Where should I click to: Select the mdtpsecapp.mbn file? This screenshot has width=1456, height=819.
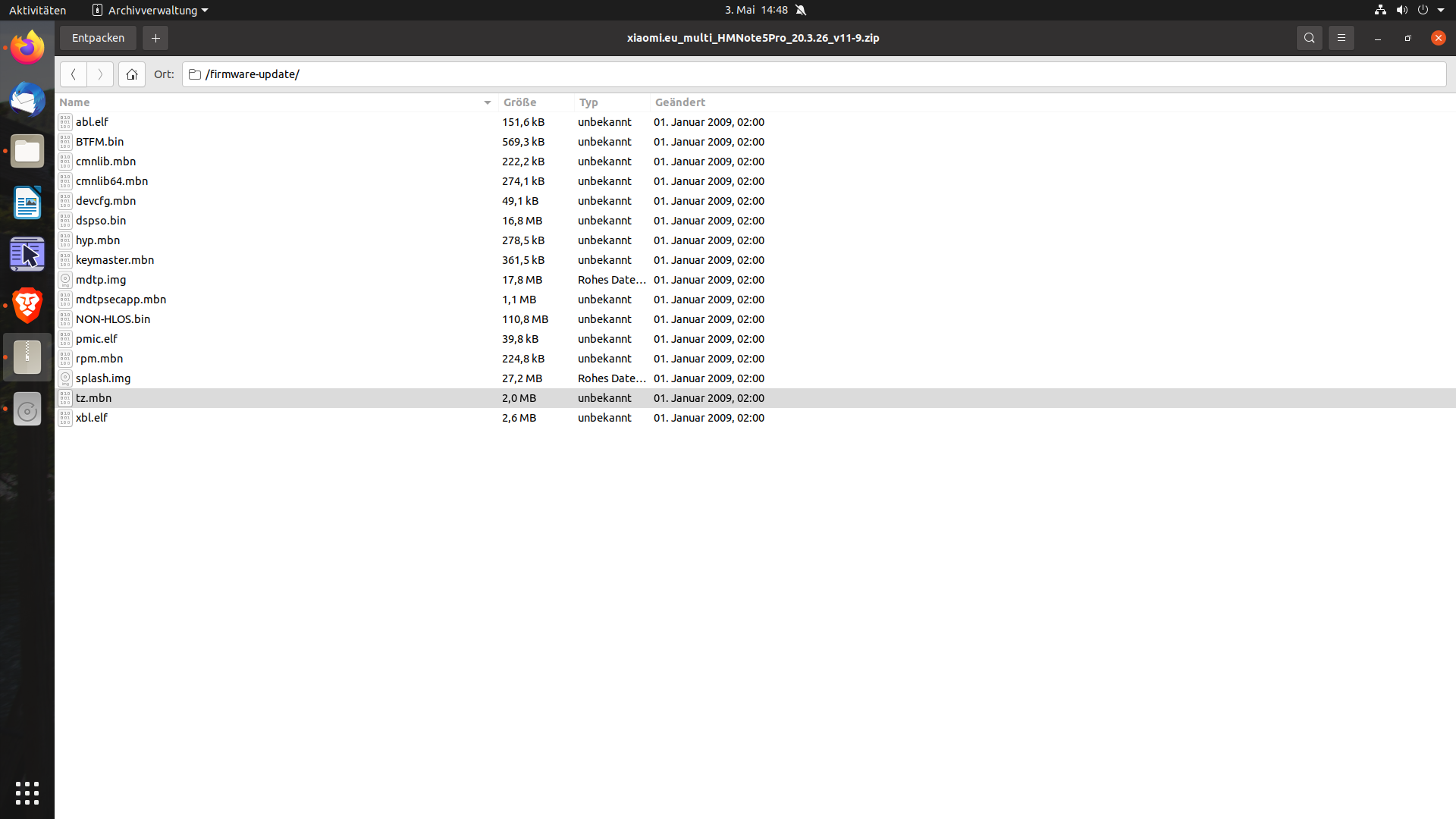[x=755, y=300]
